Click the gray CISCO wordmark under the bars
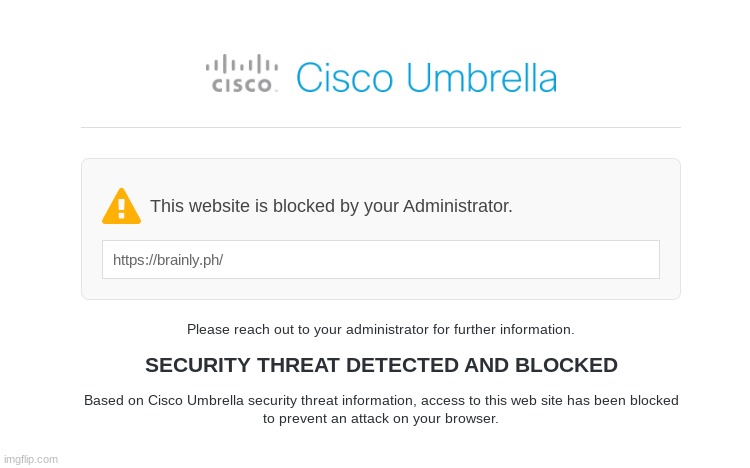 [242, 85]
